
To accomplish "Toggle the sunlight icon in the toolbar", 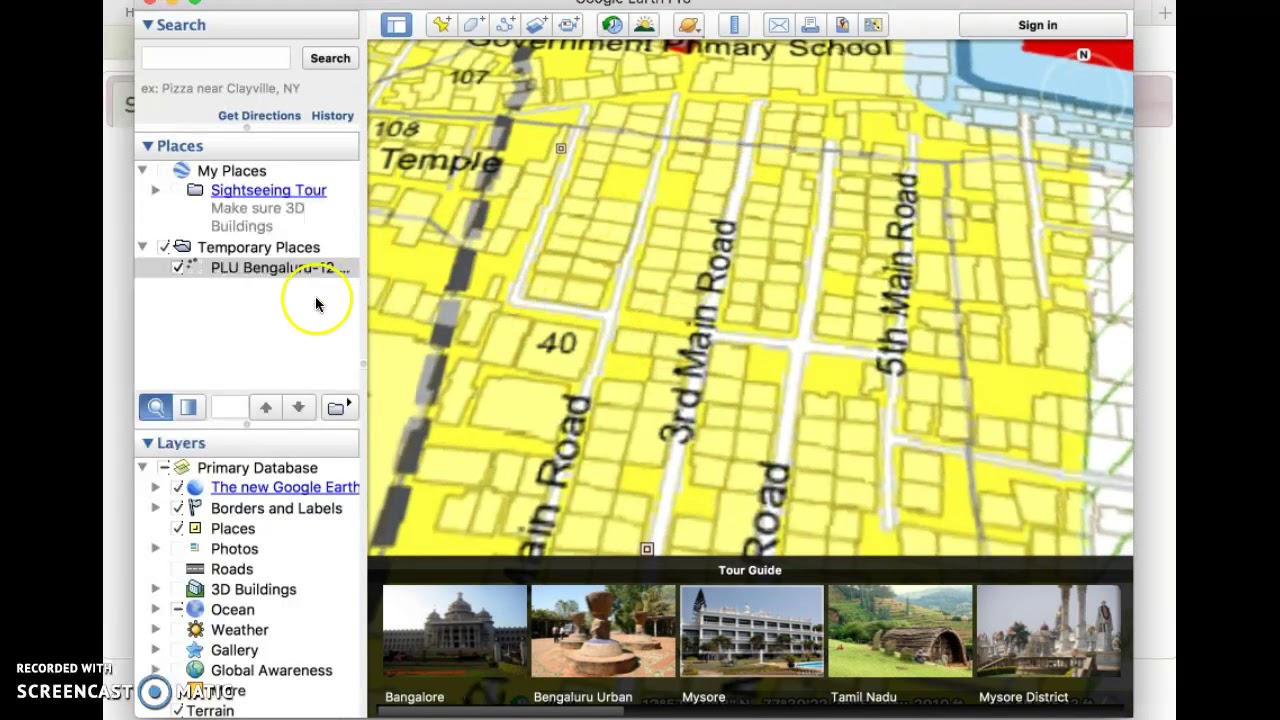I will (644, 25).
